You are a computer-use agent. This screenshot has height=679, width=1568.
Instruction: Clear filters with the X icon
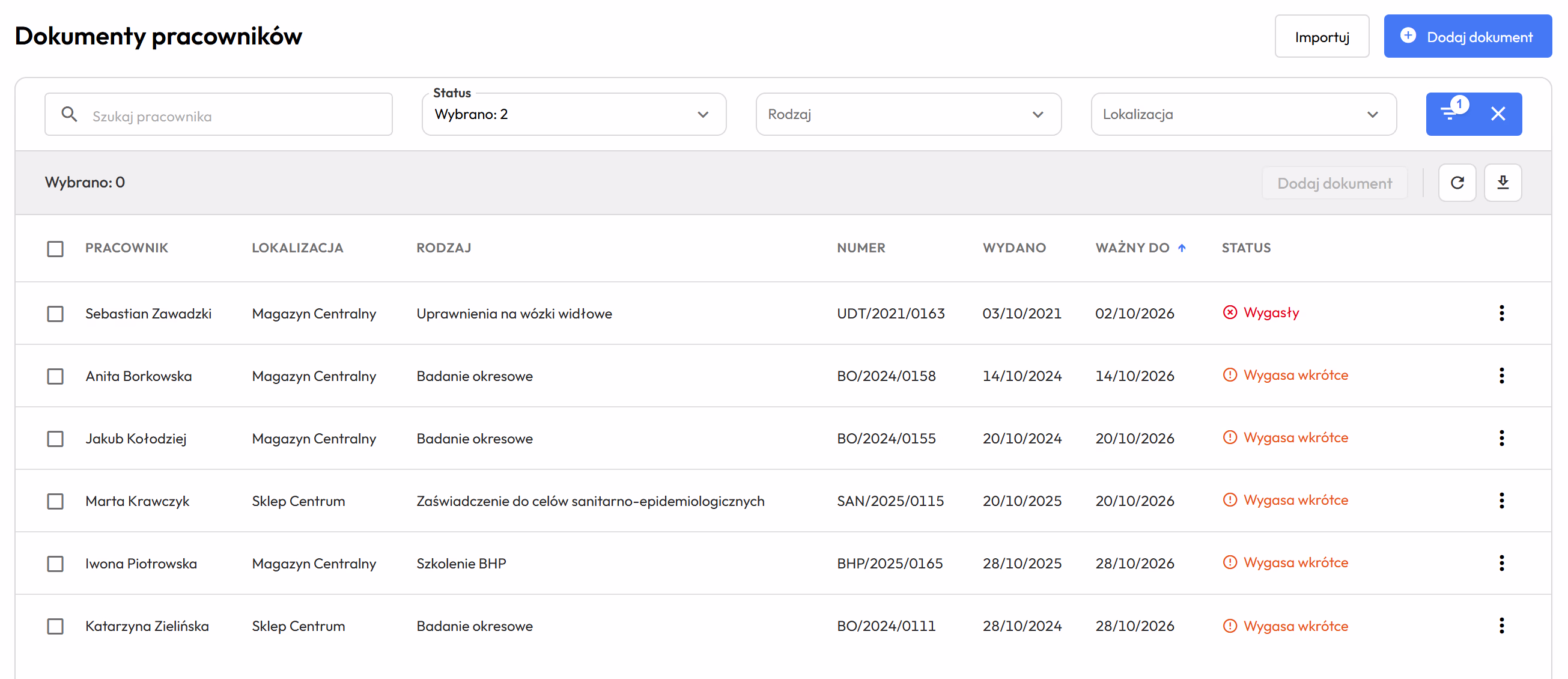[1498, 114]
